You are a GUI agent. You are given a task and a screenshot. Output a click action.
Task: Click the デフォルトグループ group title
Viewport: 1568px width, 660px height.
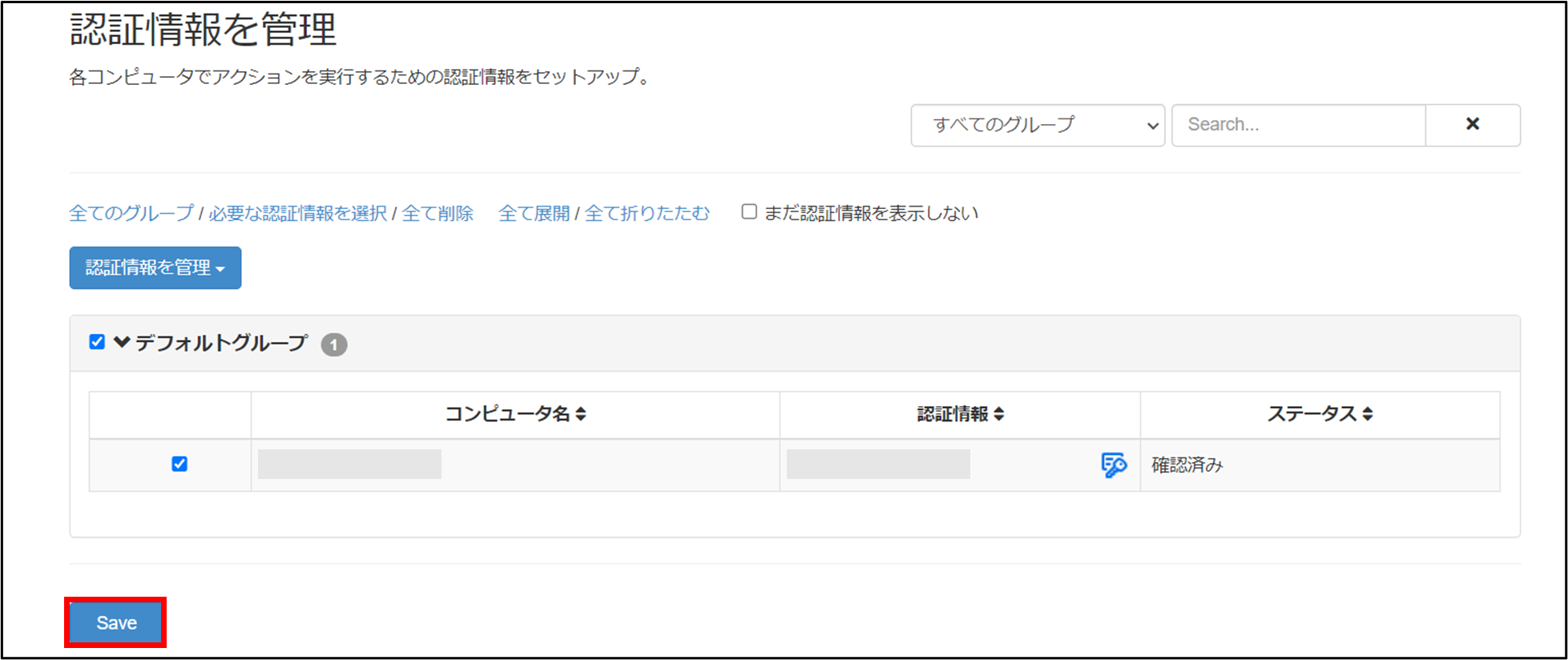(x=221, y=343)
